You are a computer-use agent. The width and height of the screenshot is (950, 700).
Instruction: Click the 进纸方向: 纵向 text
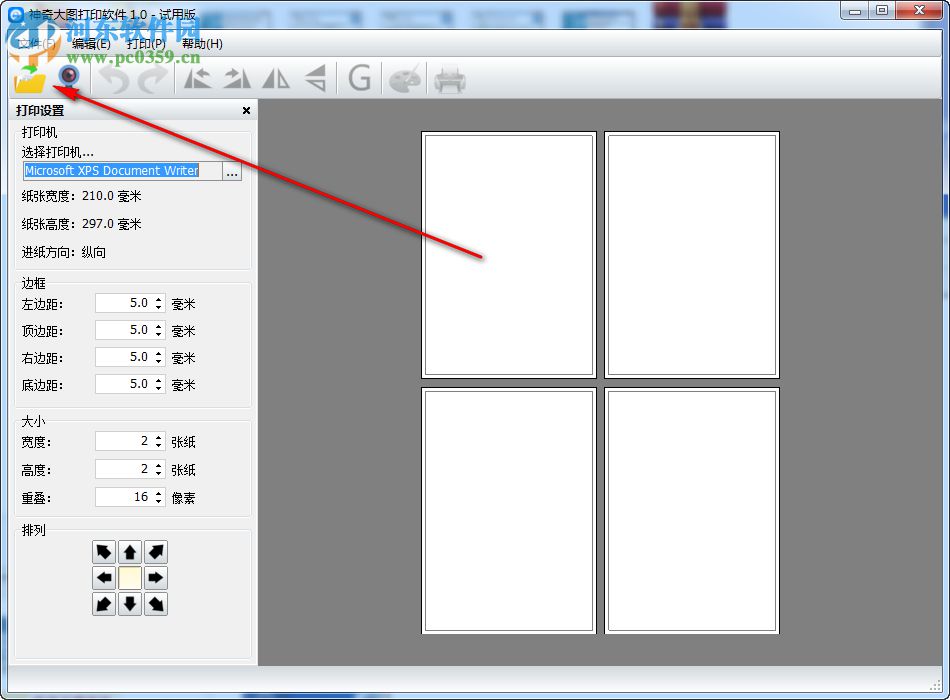click(x=64, y=252)
